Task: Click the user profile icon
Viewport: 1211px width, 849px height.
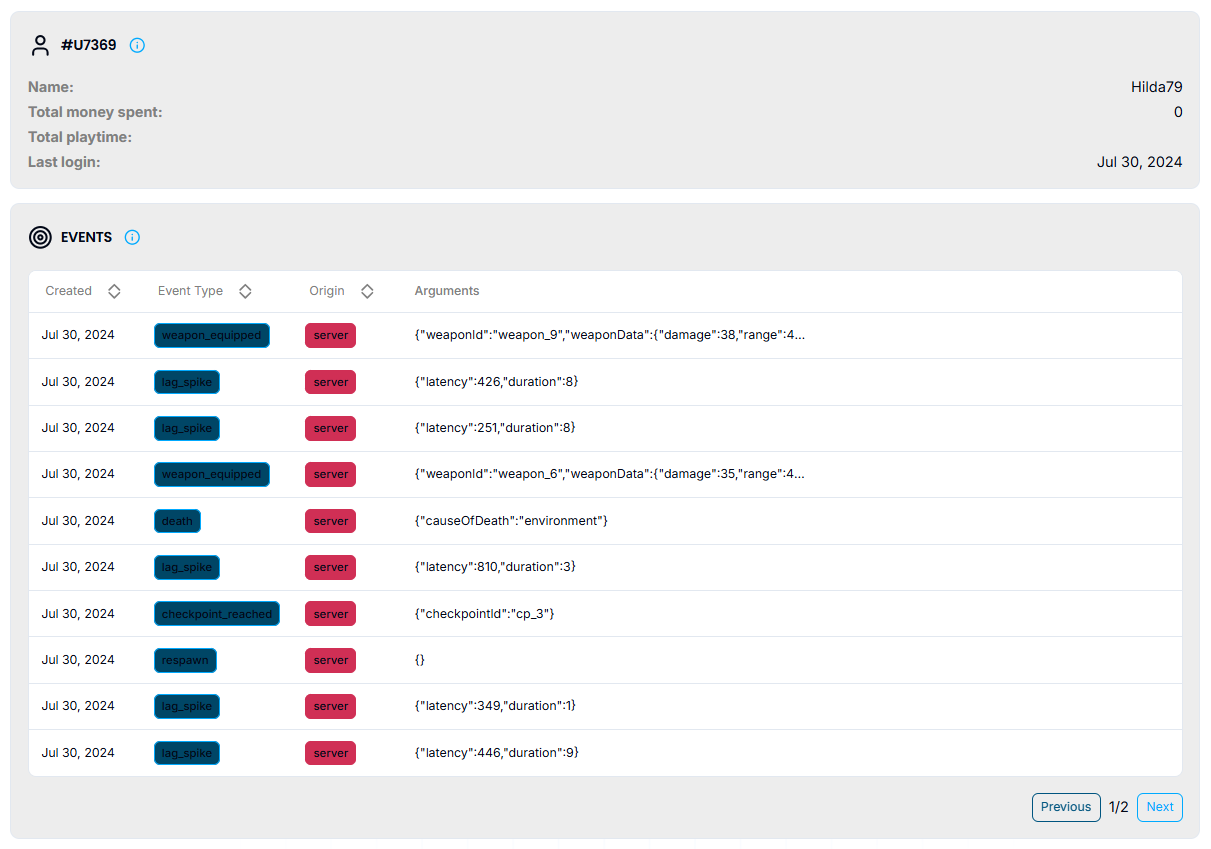Action: [x=40, y=45]
